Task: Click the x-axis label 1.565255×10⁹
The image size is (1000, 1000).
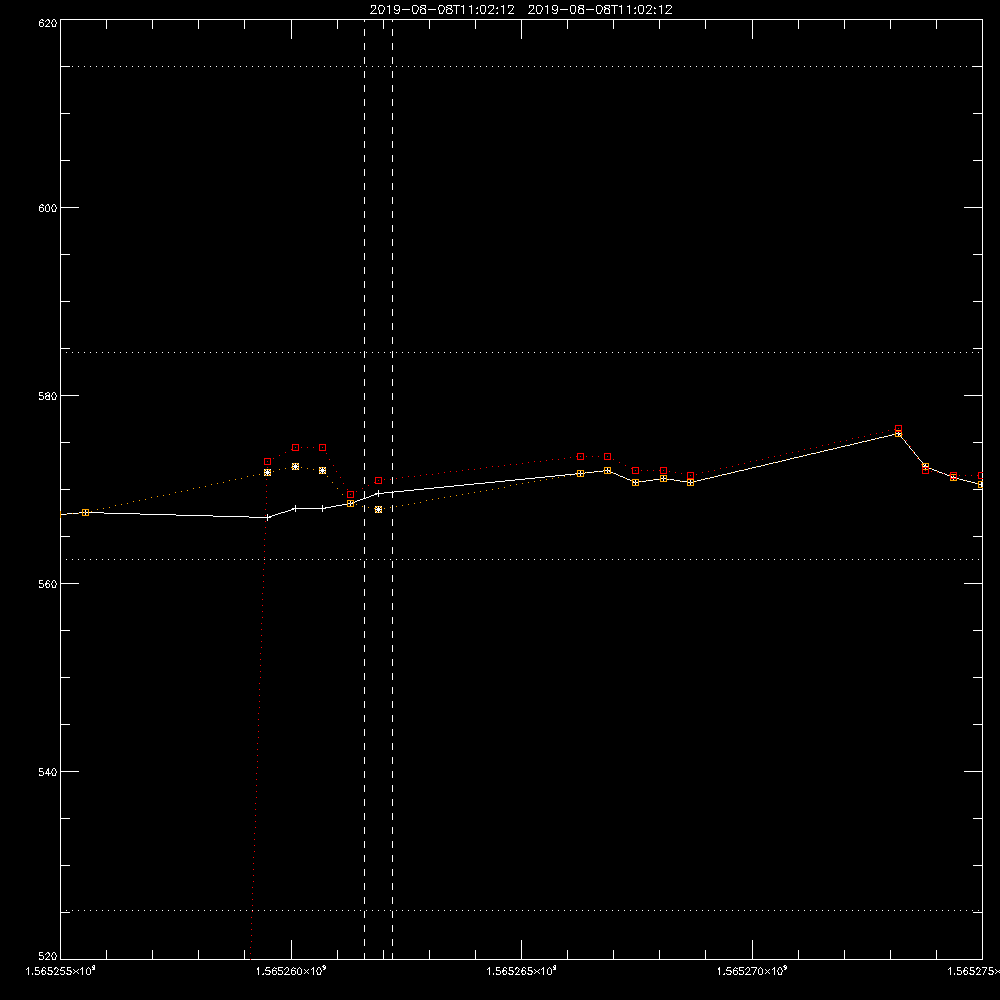Action: tap(60, 971)
